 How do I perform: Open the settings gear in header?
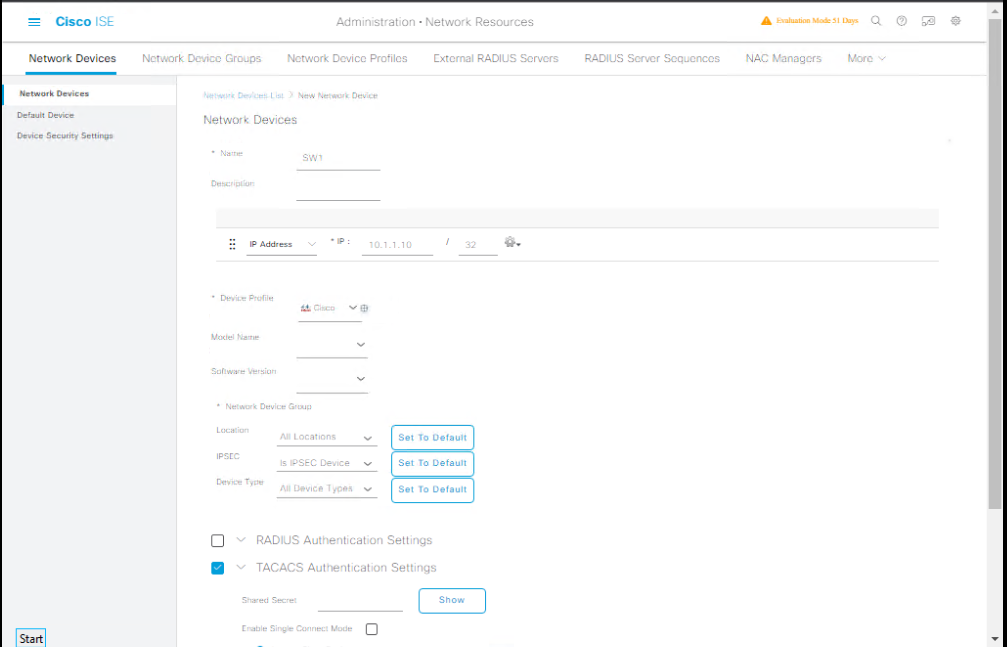(x=956, y=21)
